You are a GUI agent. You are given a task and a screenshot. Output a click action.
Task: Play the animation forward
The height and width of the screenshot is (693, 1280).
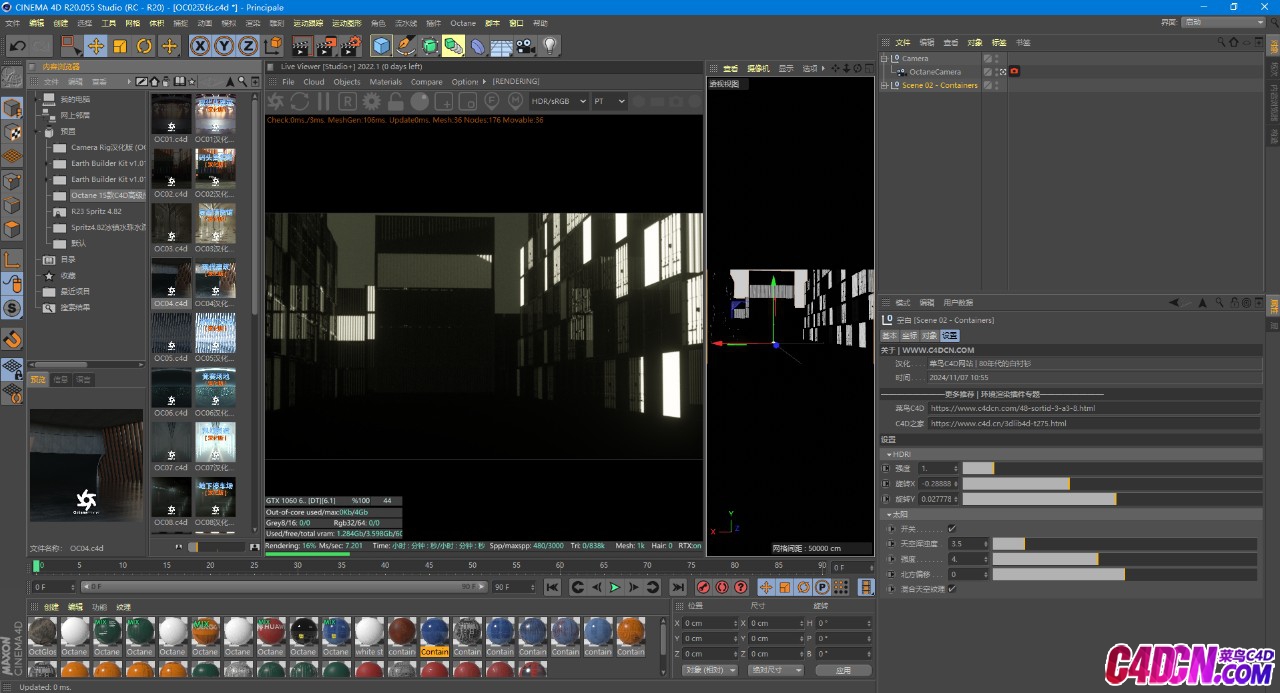pos(615,587)
